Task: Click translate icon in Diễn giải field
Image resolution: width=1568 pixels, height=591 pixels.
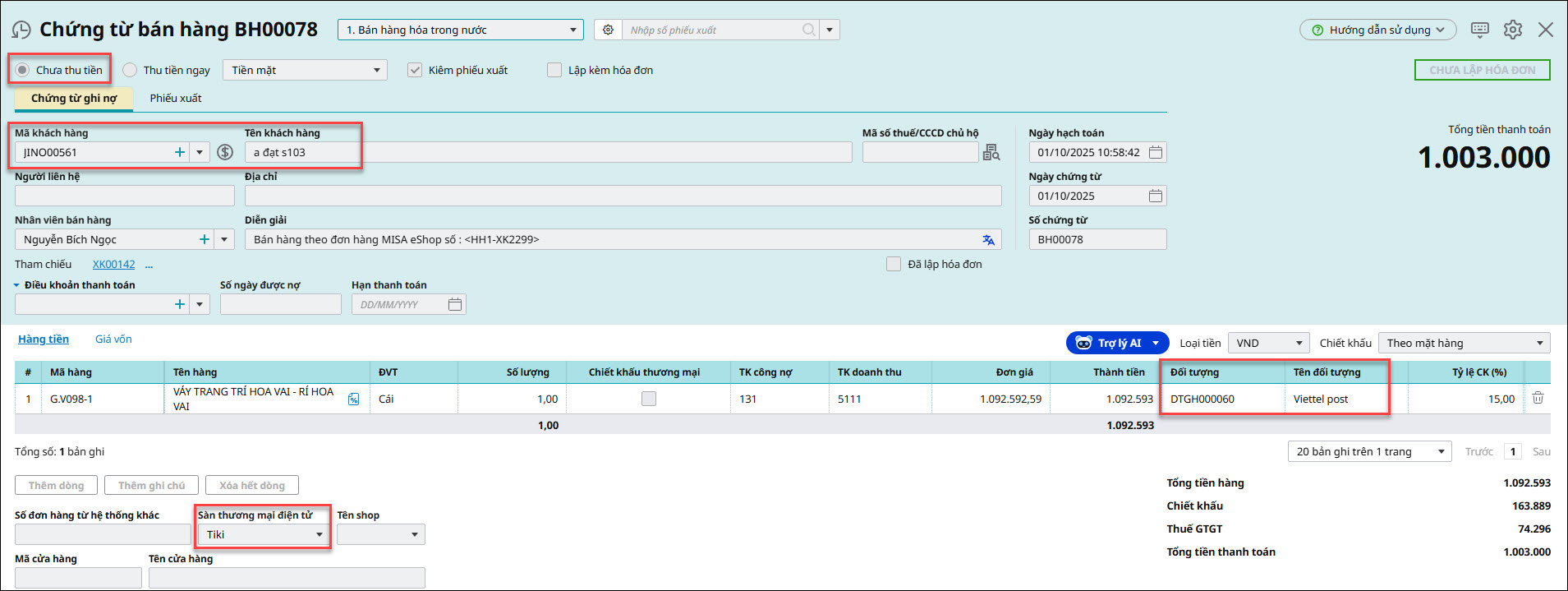Action: [988, 240]
